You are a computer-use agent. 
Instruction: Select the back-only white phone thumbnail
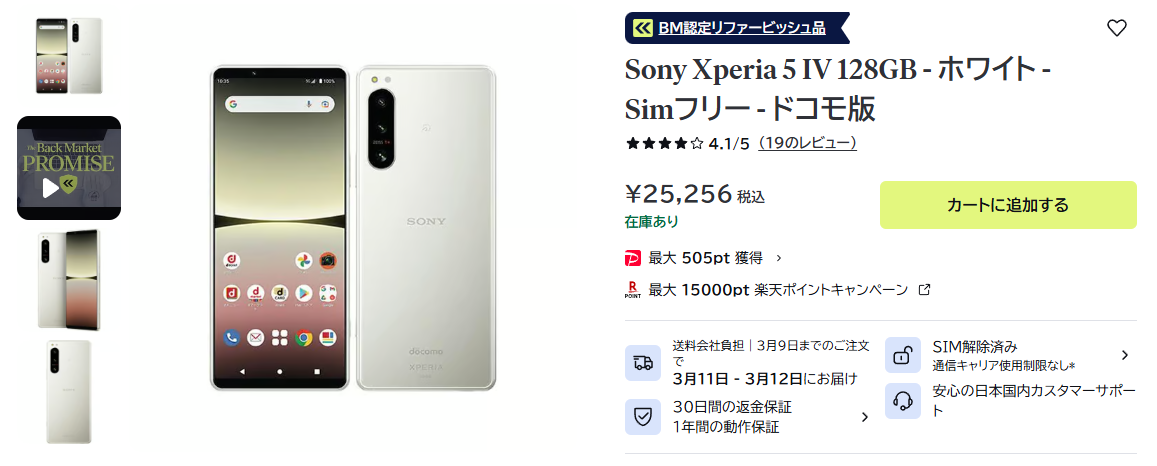69,392
